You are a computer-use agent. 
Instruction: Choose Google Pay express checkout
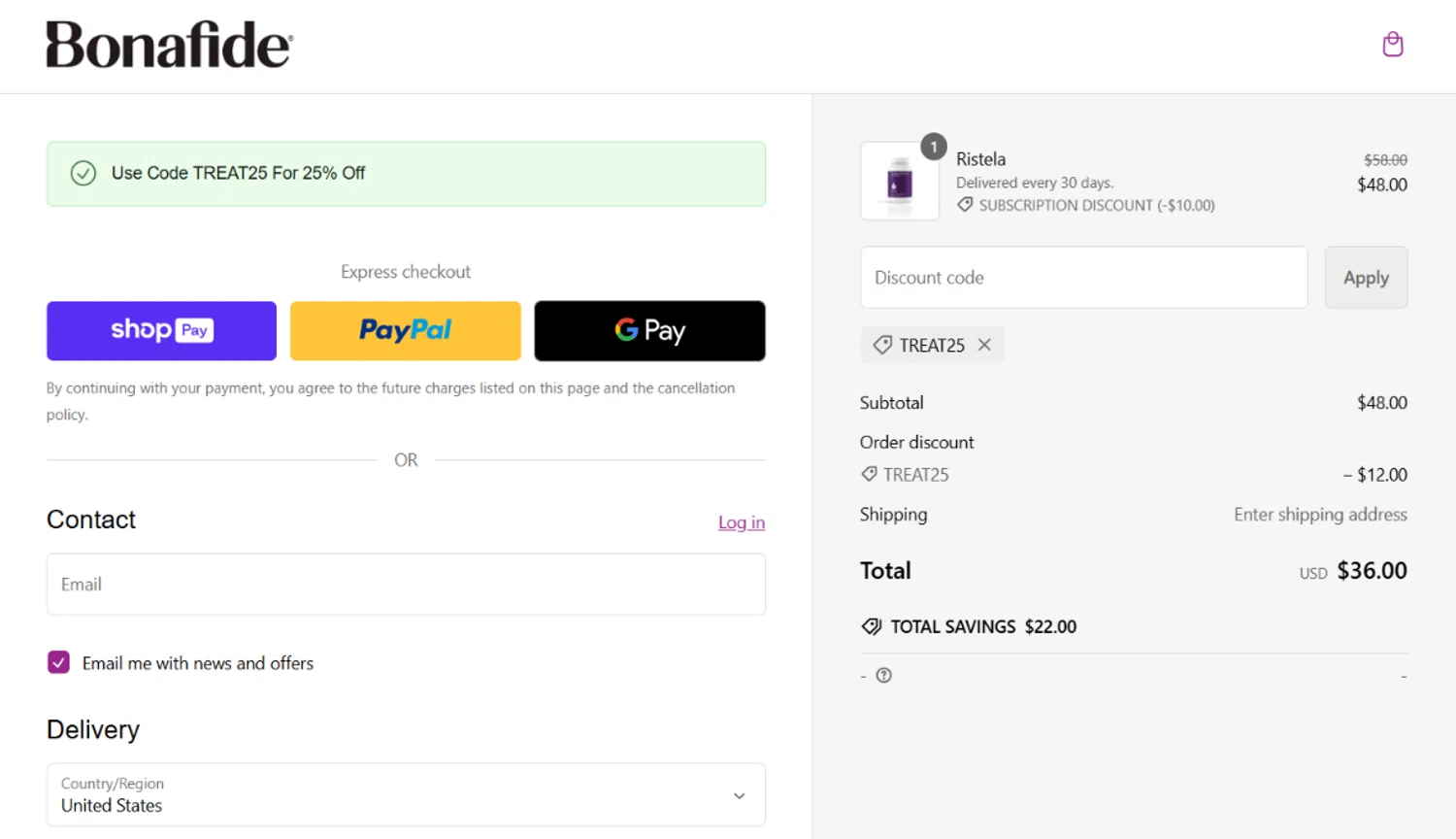coord(649,330)
